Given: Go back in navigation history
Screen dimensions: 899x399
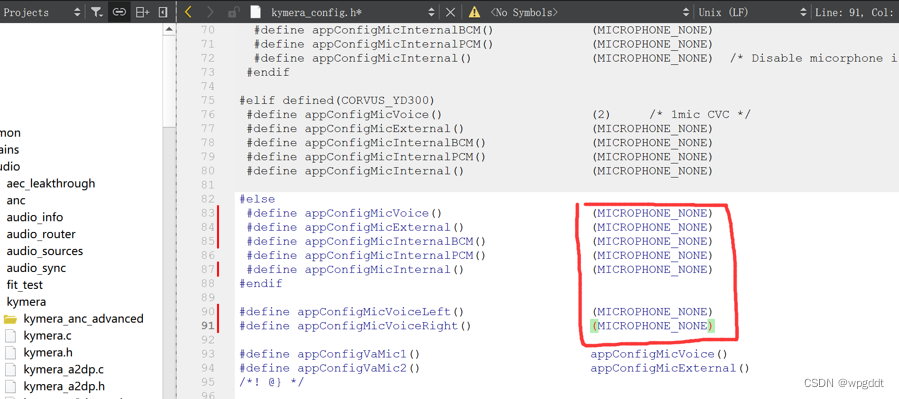Looking at the screenshot, I should (x=189, y=11).
